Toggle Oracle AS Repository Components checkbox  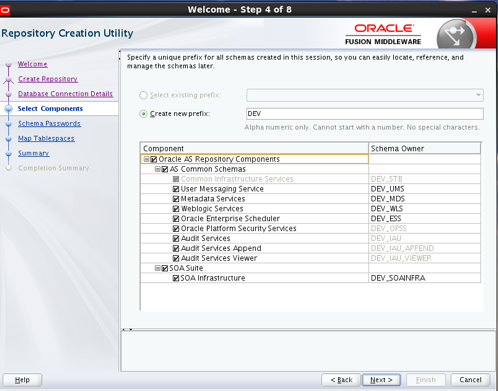(x=154, y=159)
